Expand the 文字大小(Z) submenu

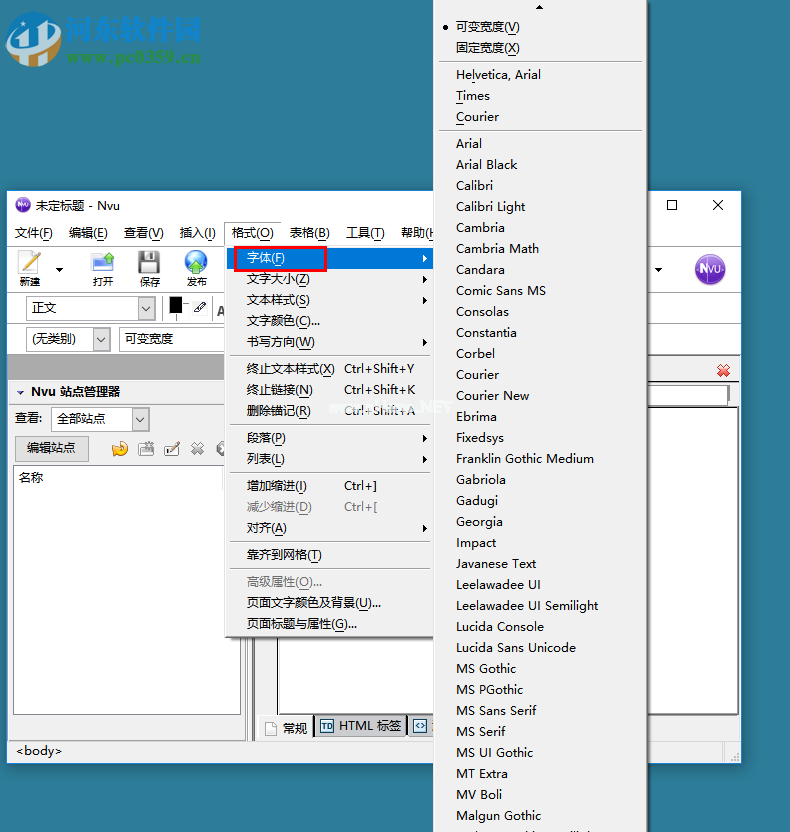click(x=330, y=279)
